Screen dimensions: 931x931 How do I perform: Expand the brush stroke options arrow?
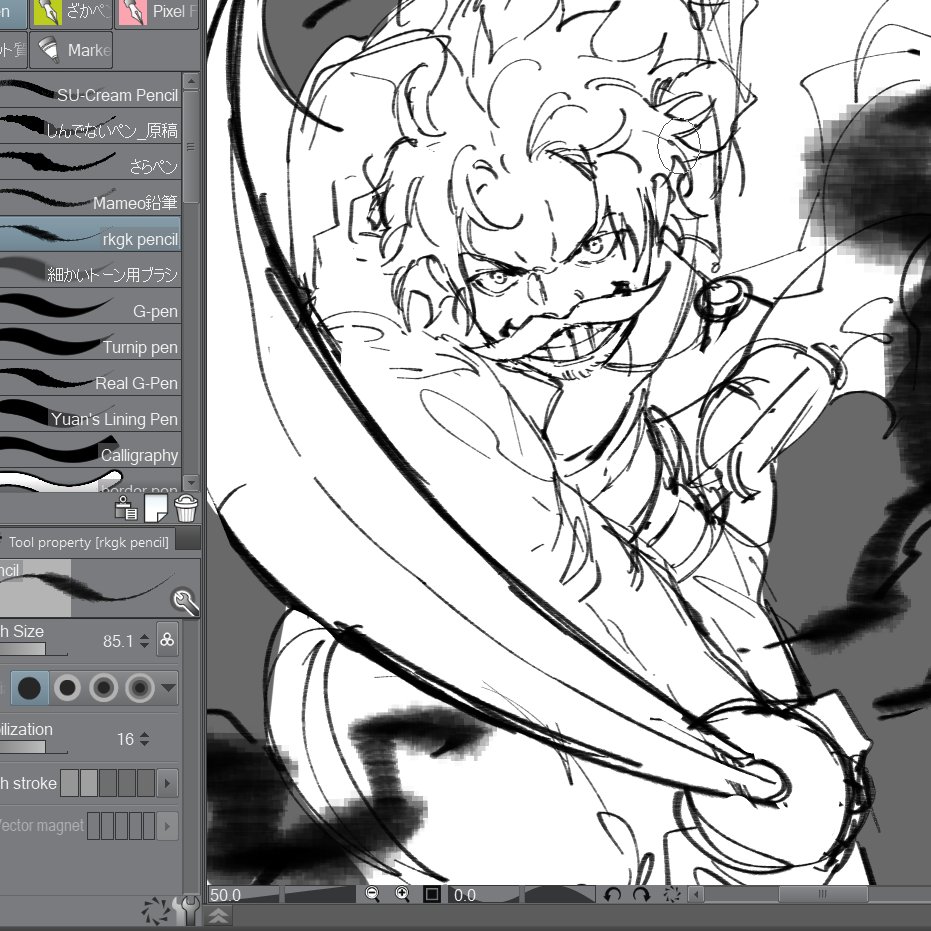point(167,783)
